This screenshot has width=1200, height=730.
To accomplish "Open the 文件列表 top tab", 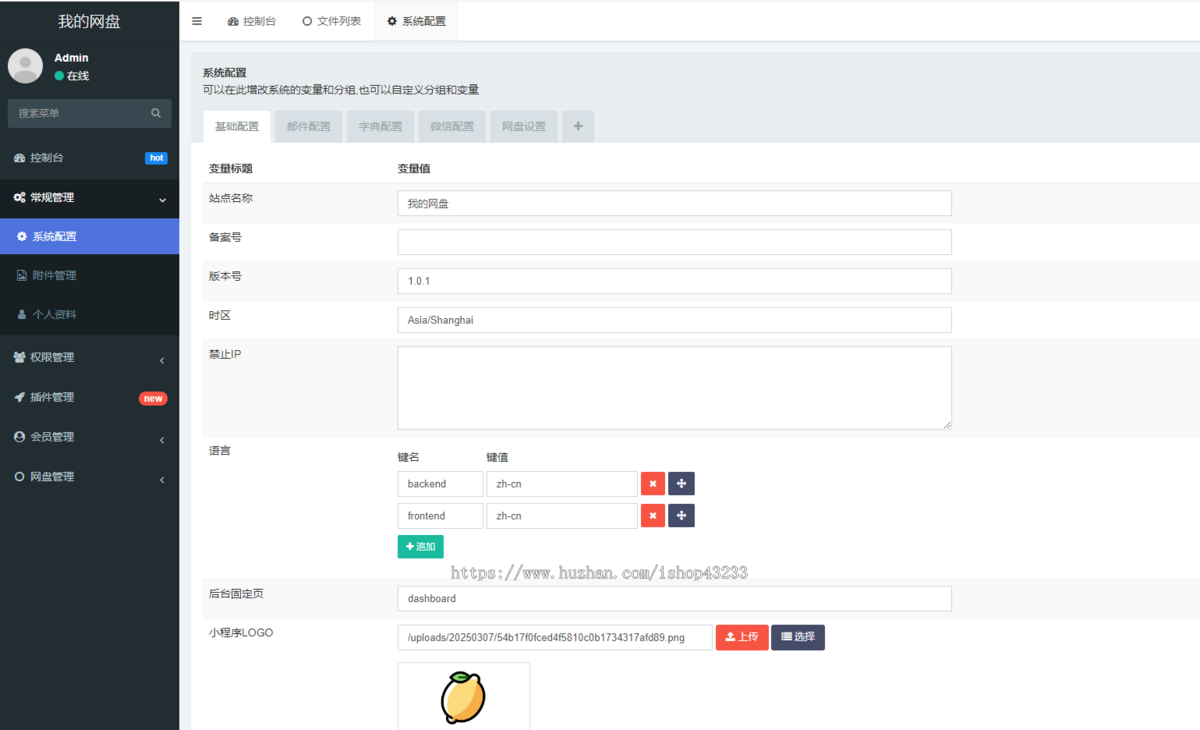I will (331, 21).
